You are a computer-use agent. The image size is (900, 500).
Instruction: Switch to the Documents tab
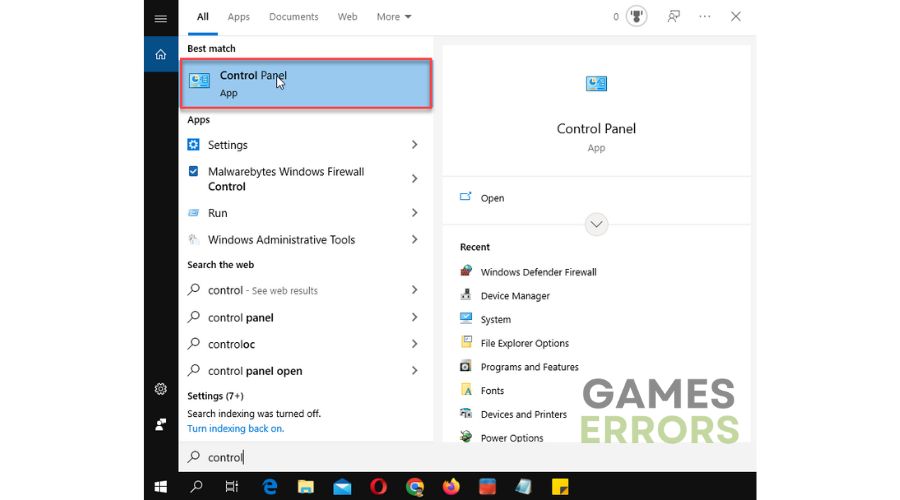(x=293, y=17)
